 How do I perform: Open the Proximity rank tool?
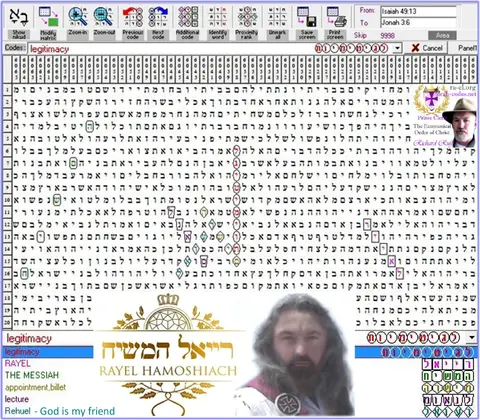[247, 17]
